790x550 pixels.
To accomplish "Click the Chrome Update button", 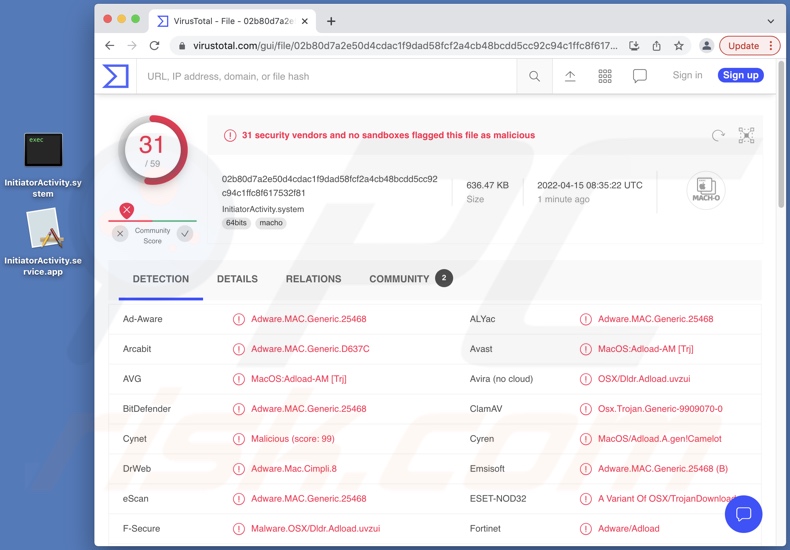I will 749,46.
